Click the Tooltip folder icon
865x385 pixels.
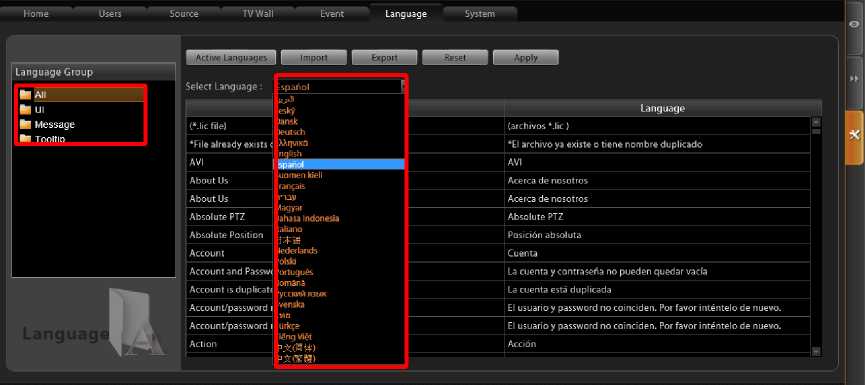point(25,139)
